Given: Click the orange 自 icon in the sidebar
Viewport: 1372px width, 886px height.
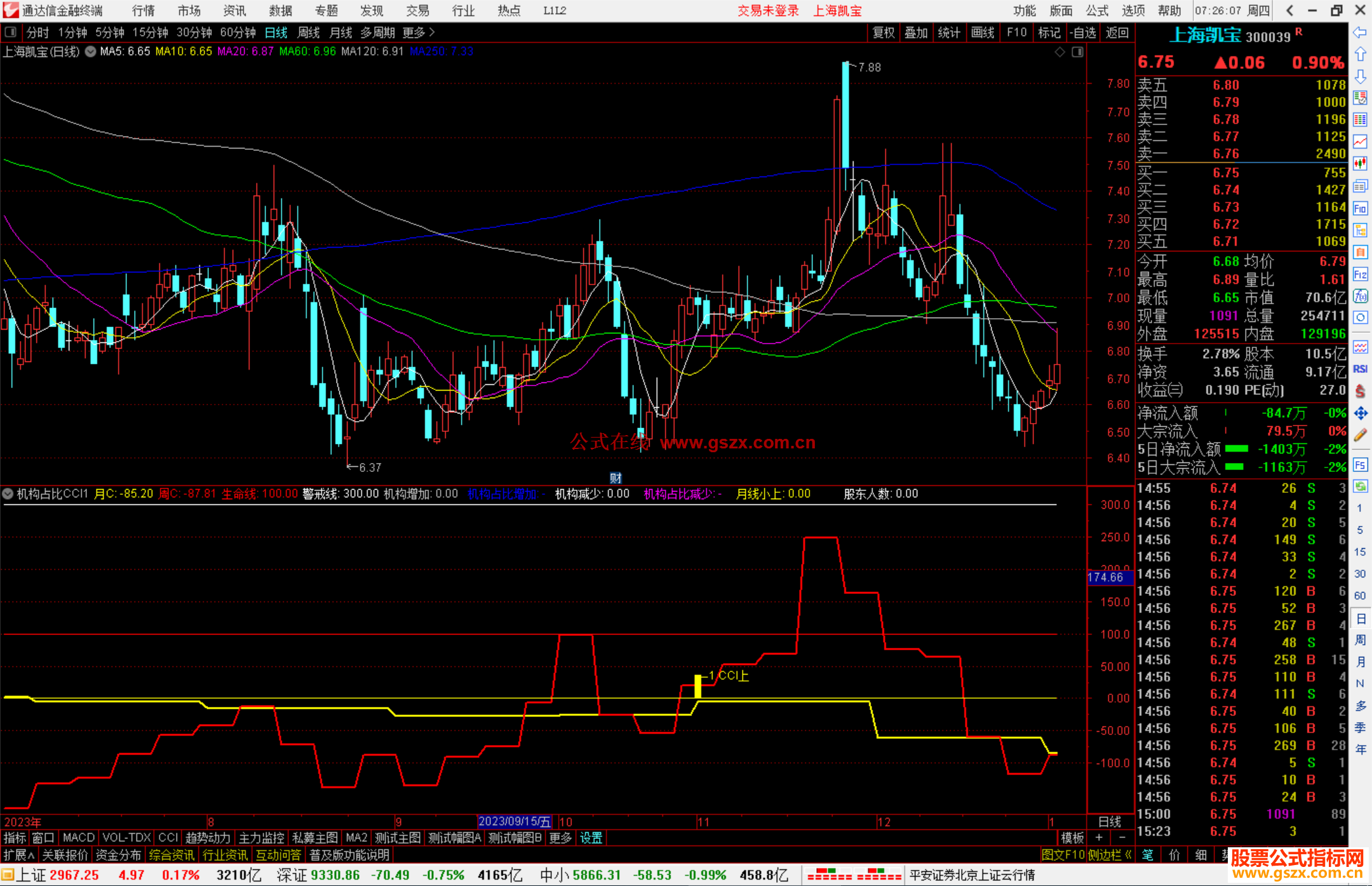Looking at the screenshot, I should [x=1360, y=252].
